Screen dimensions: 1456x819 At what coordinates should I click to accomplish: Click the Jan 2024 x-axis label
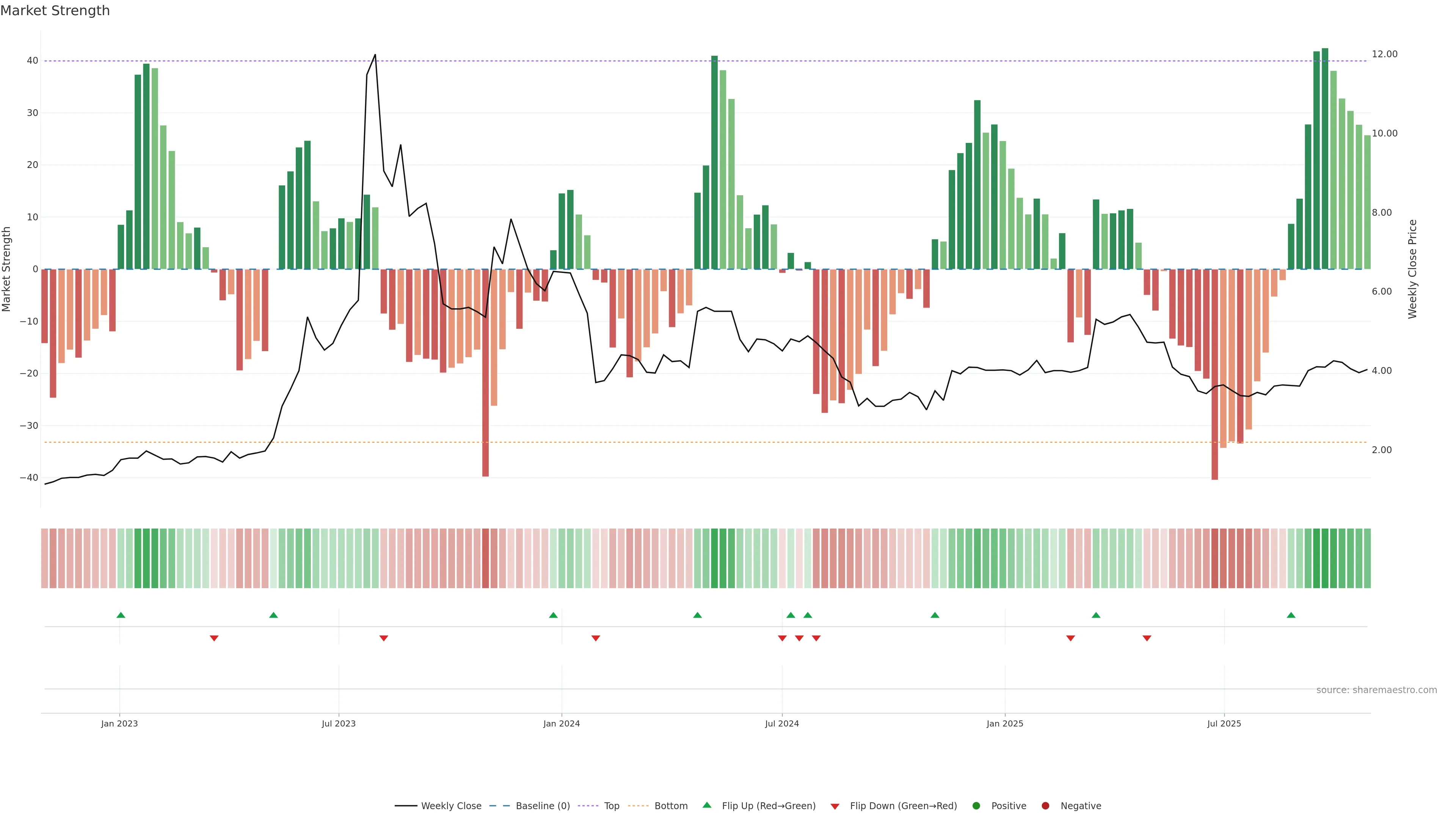561,723
